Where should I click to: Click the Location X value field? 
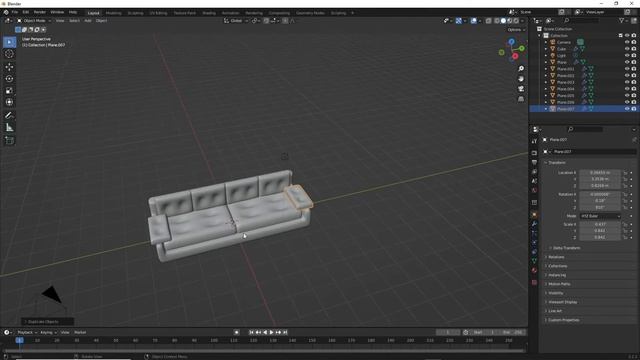[x=600, y=173]
